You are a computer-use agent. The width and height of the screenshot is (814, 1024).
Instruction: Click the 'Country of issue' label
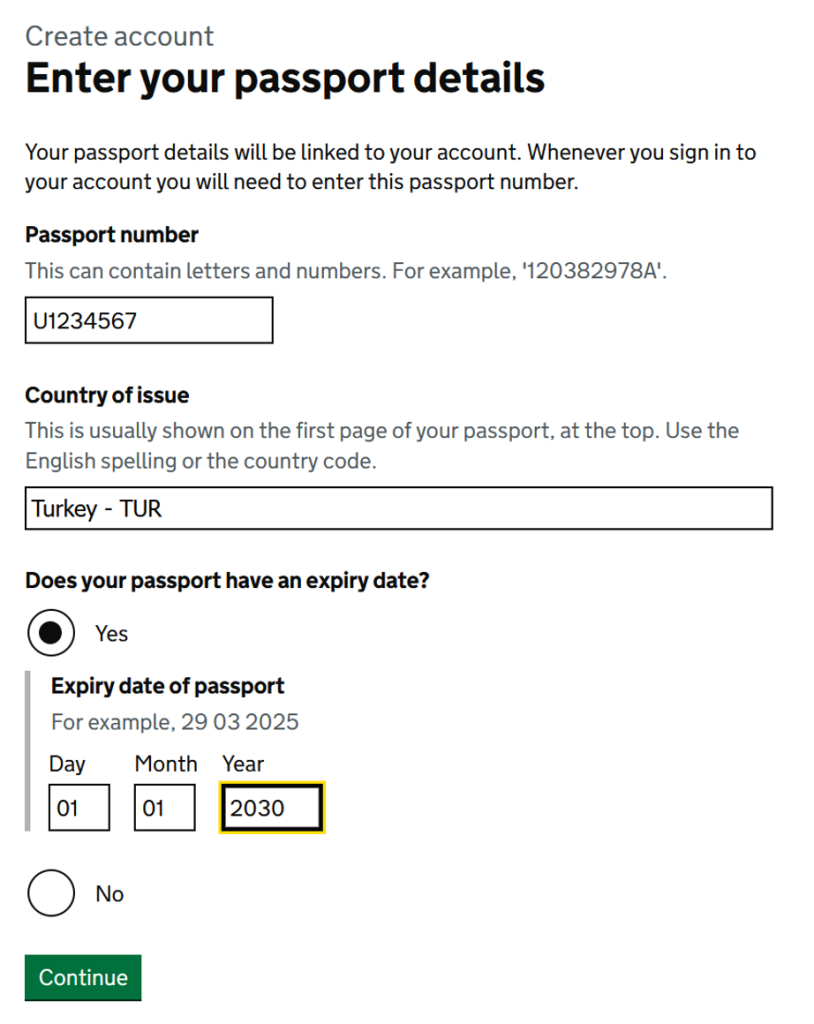click(107, 395)
